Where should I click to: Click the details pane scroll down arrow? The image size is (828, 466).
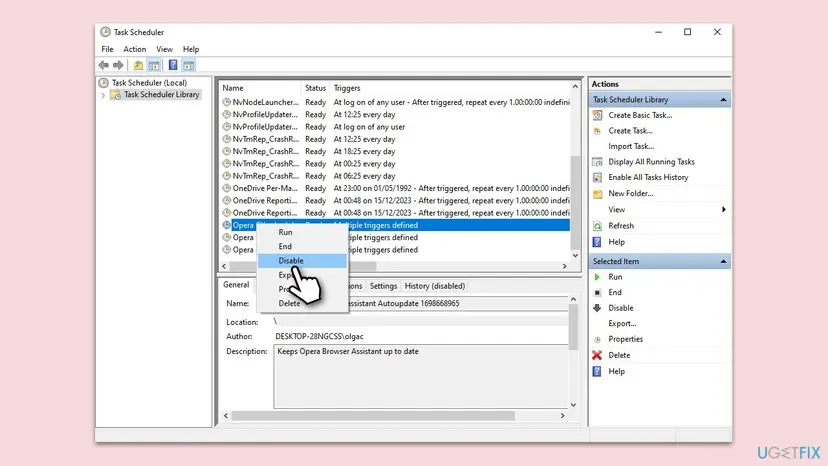tap(573, 405)
